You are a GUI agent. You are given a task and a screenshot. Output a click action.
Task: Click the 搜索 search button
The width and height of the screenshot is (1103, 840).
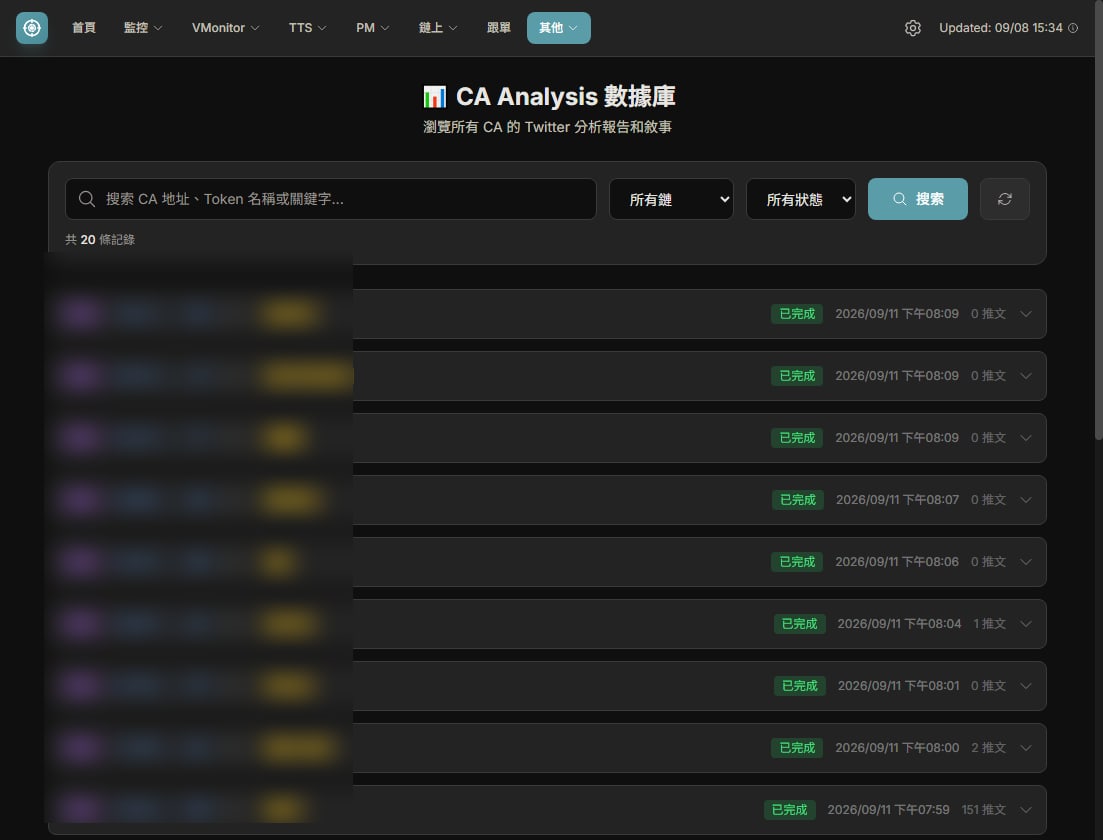coord(917,199)
